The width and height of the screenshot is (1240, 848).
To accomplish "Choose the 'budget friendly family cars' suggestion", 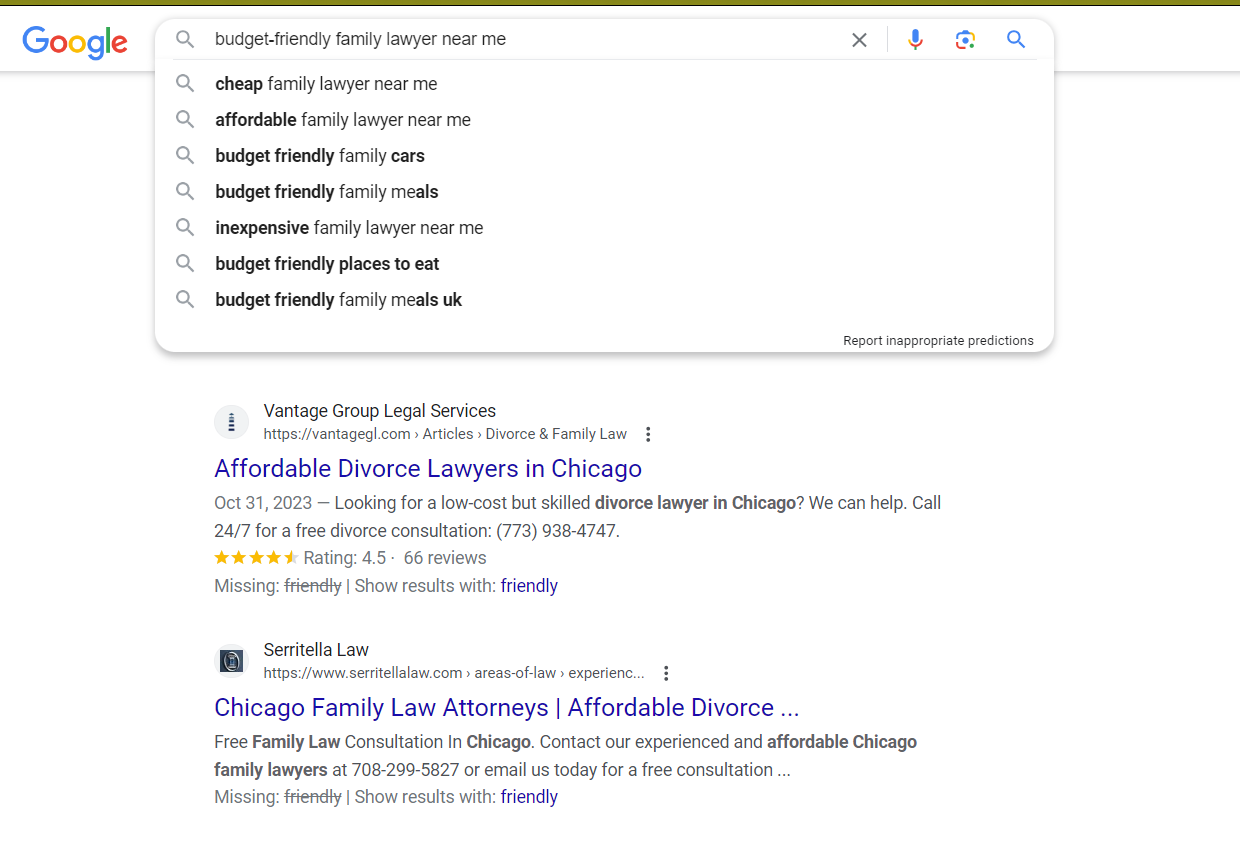I will click(319, 155).
